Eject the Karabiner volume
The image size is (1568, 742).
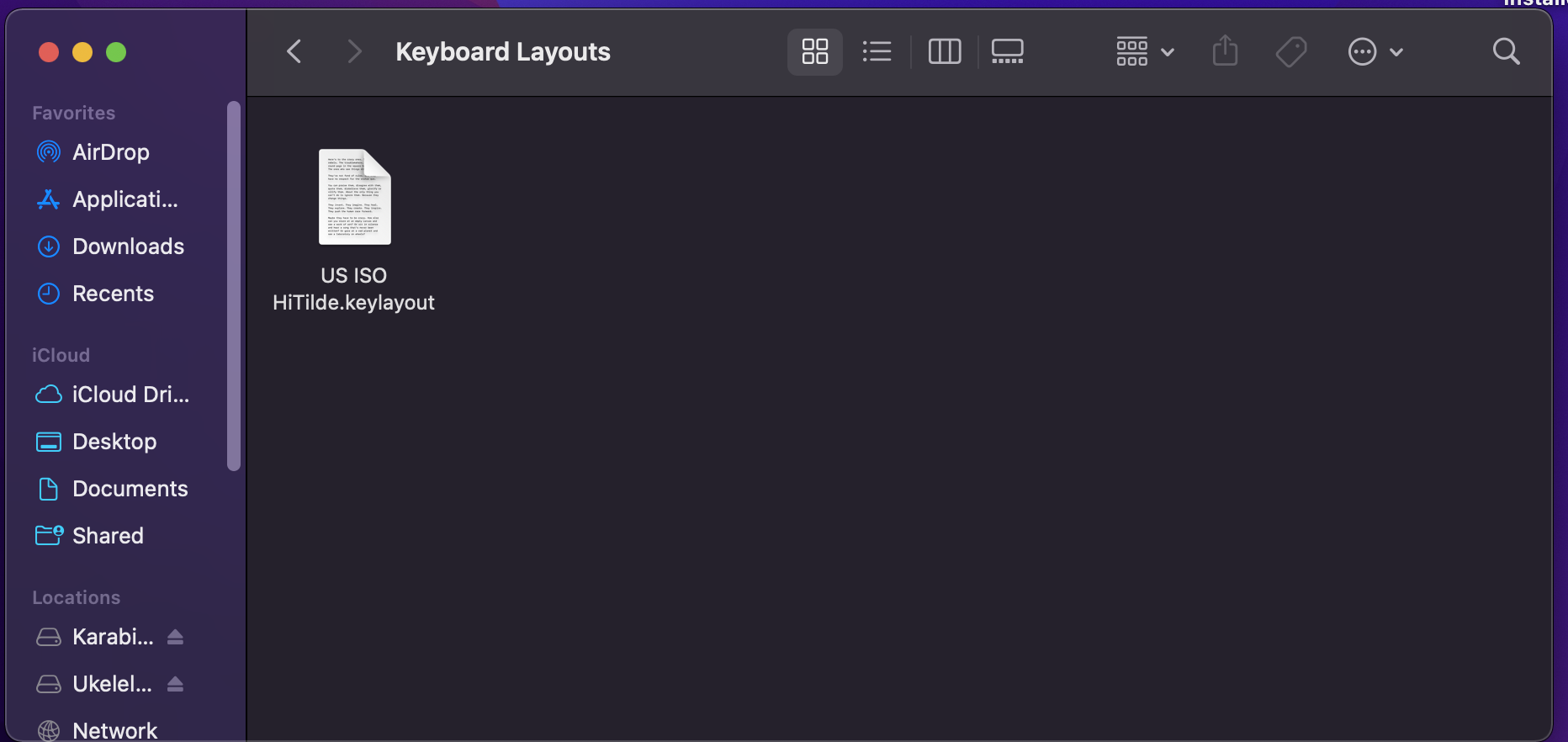[x=175, y=637]
